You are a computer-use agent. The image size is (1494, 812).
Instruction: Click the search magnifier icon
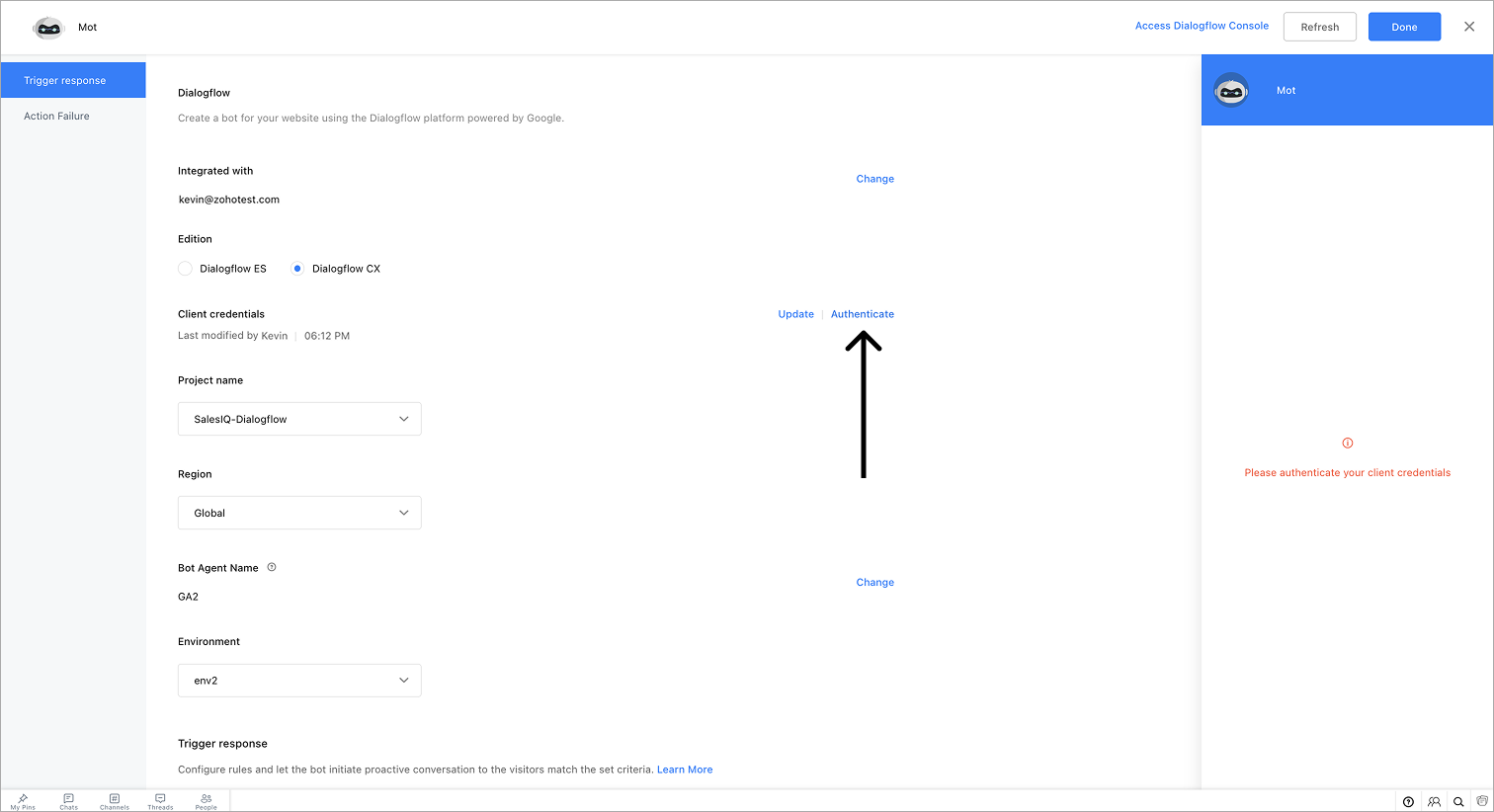(1458, 802)
